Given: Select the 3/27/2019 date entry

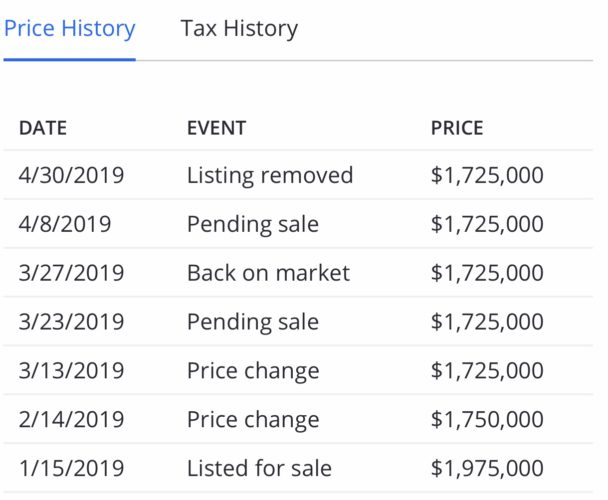Looking at the screenshot, I should coord(71,273).
